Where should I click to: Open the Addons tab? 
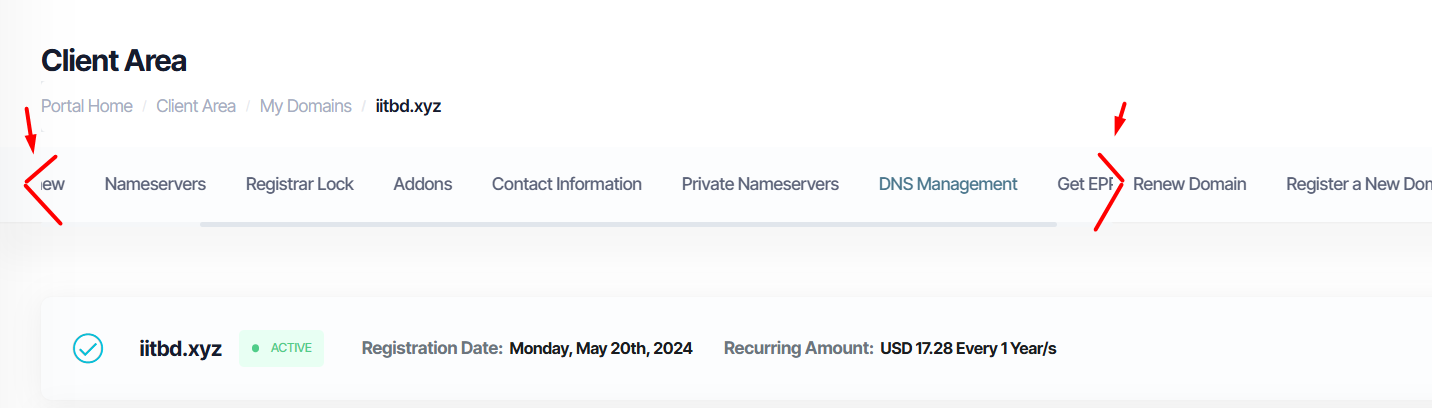pos(423,184)
